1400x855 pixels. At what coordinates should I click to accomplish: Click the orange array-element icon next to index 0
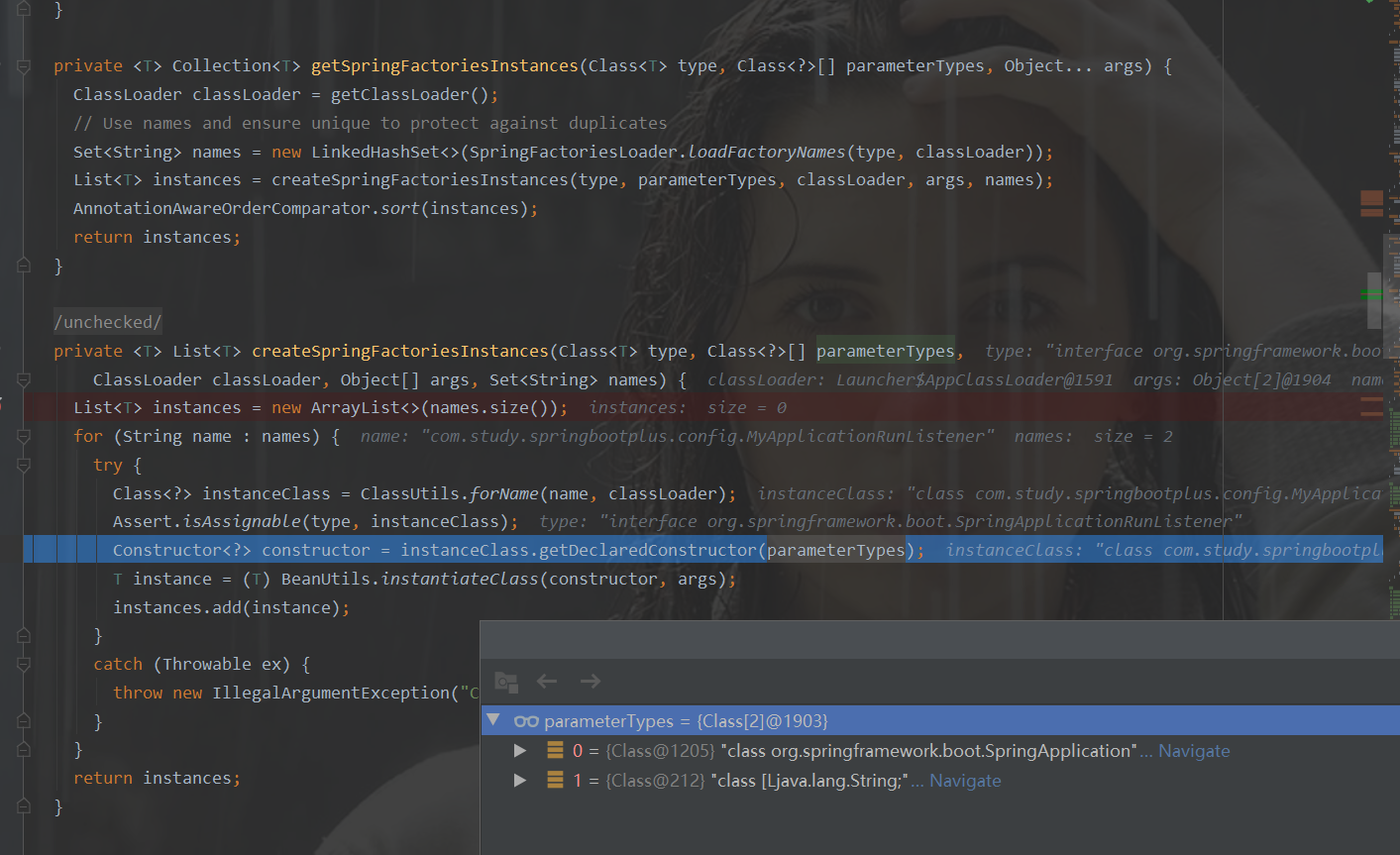click(x=554, y=750)
